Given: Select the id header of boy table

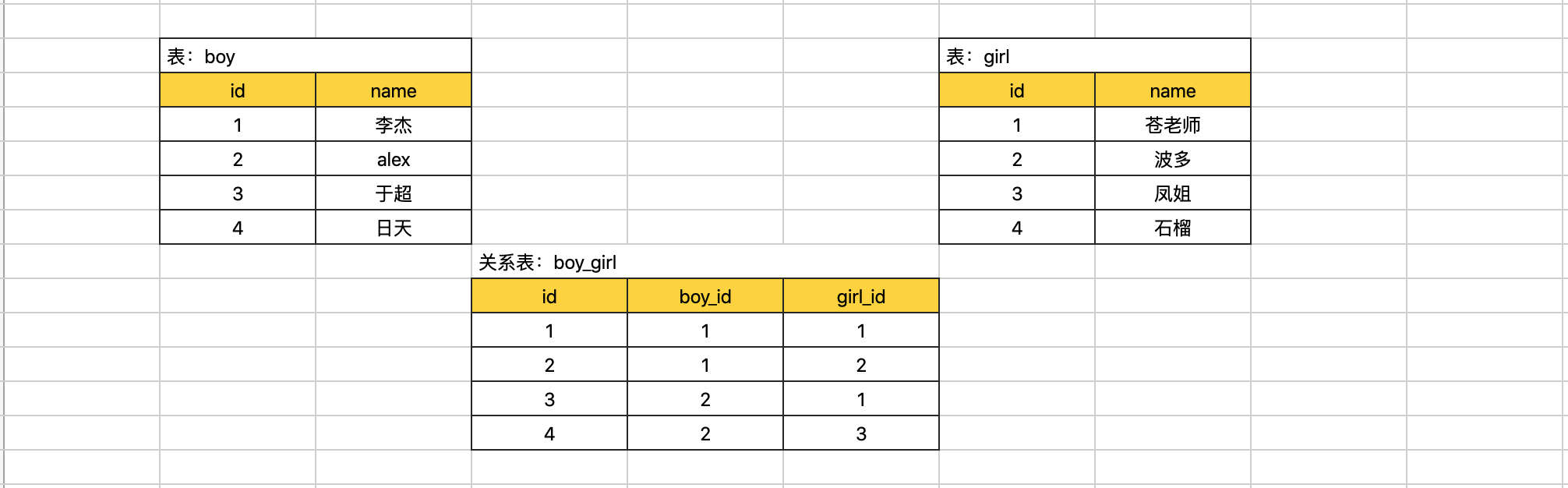Looking at the screenshot, I should tap(238, 90).
